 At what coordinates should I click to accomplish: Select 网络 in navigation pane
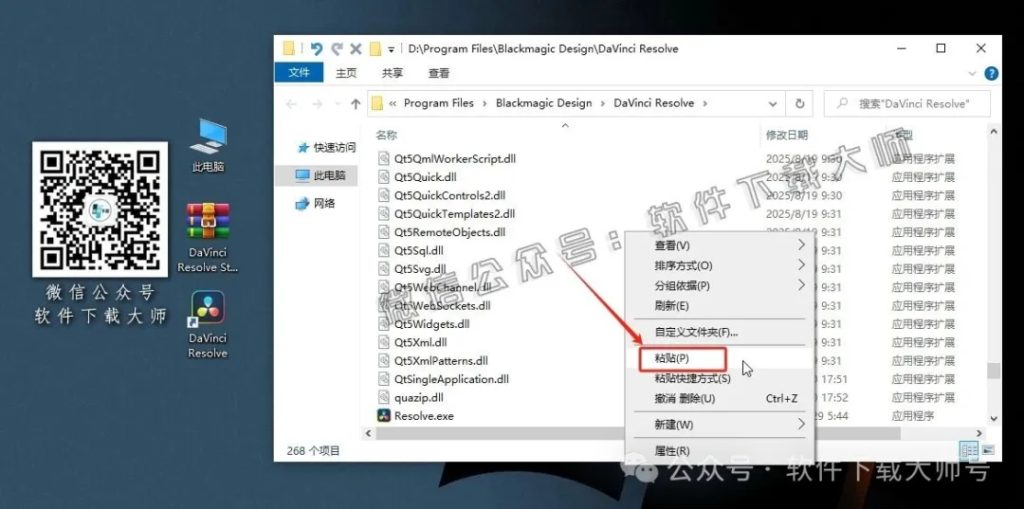coord(316,203)
